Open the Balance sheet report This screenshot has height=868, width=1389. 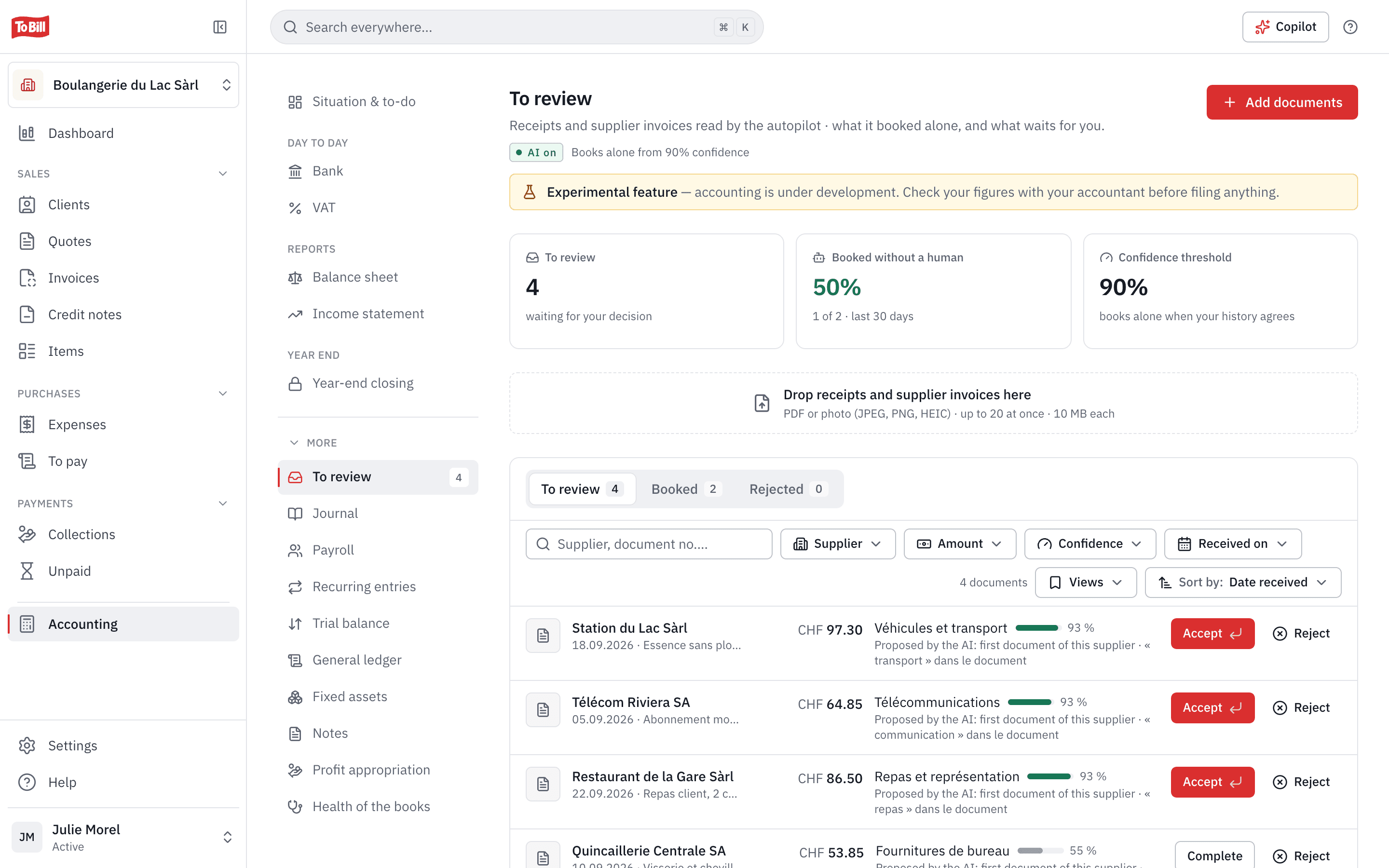[x=378, y=277]
